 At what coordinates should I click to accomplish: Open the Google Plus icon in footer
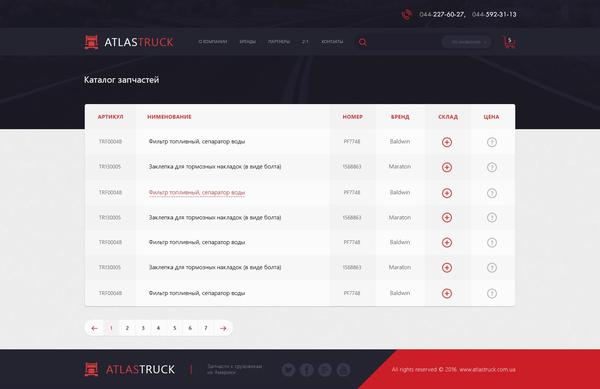(x=325, y=369)
